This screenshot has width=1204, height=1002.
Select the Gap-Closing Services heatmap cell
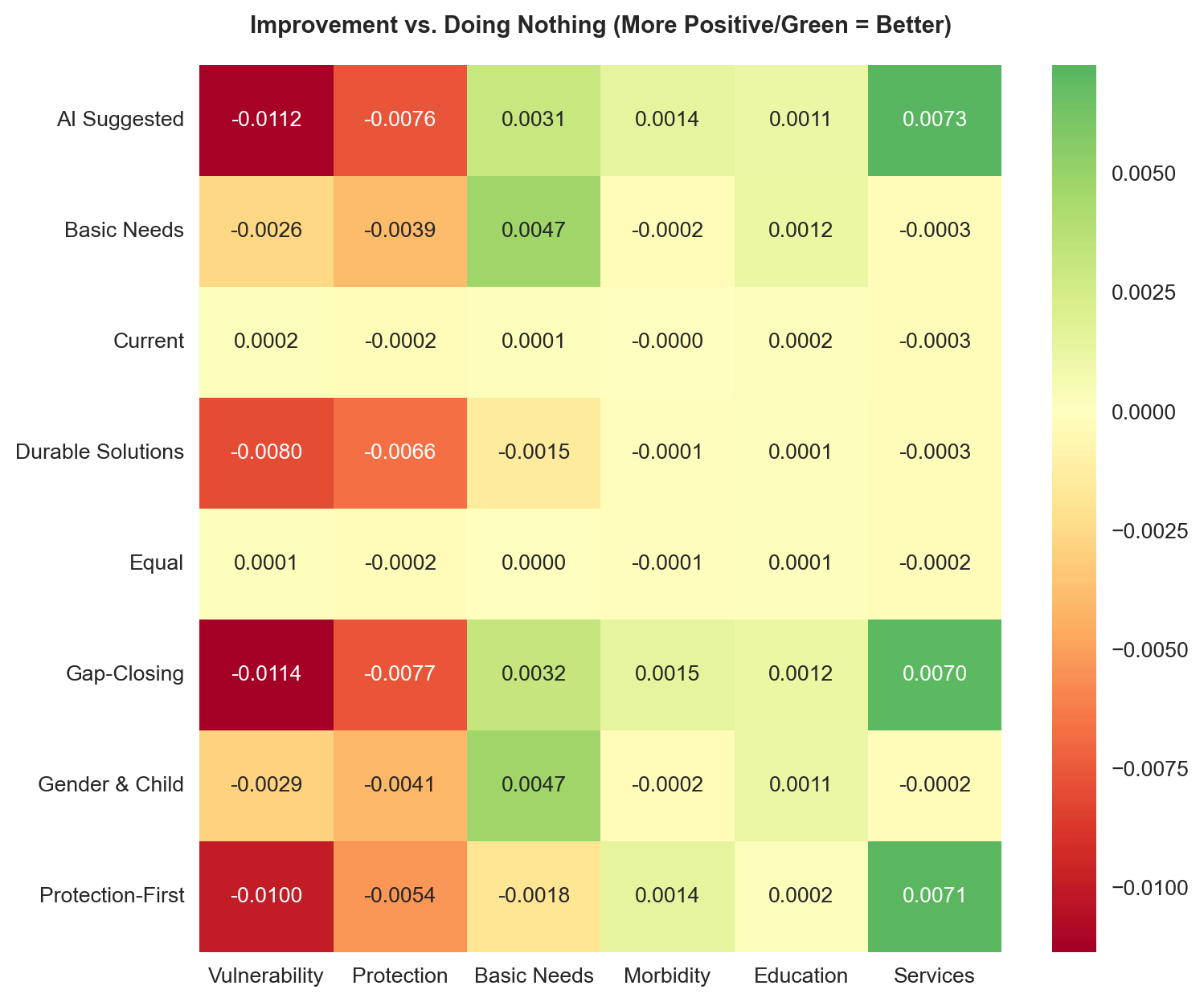coord(934,673)
